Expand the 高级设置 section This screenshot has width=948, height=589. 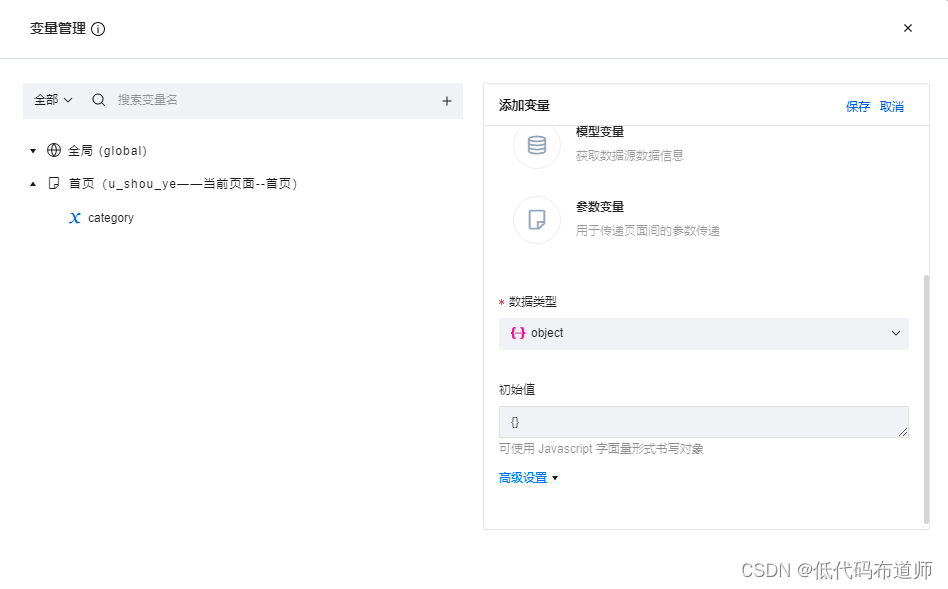(x=523, y=478)
